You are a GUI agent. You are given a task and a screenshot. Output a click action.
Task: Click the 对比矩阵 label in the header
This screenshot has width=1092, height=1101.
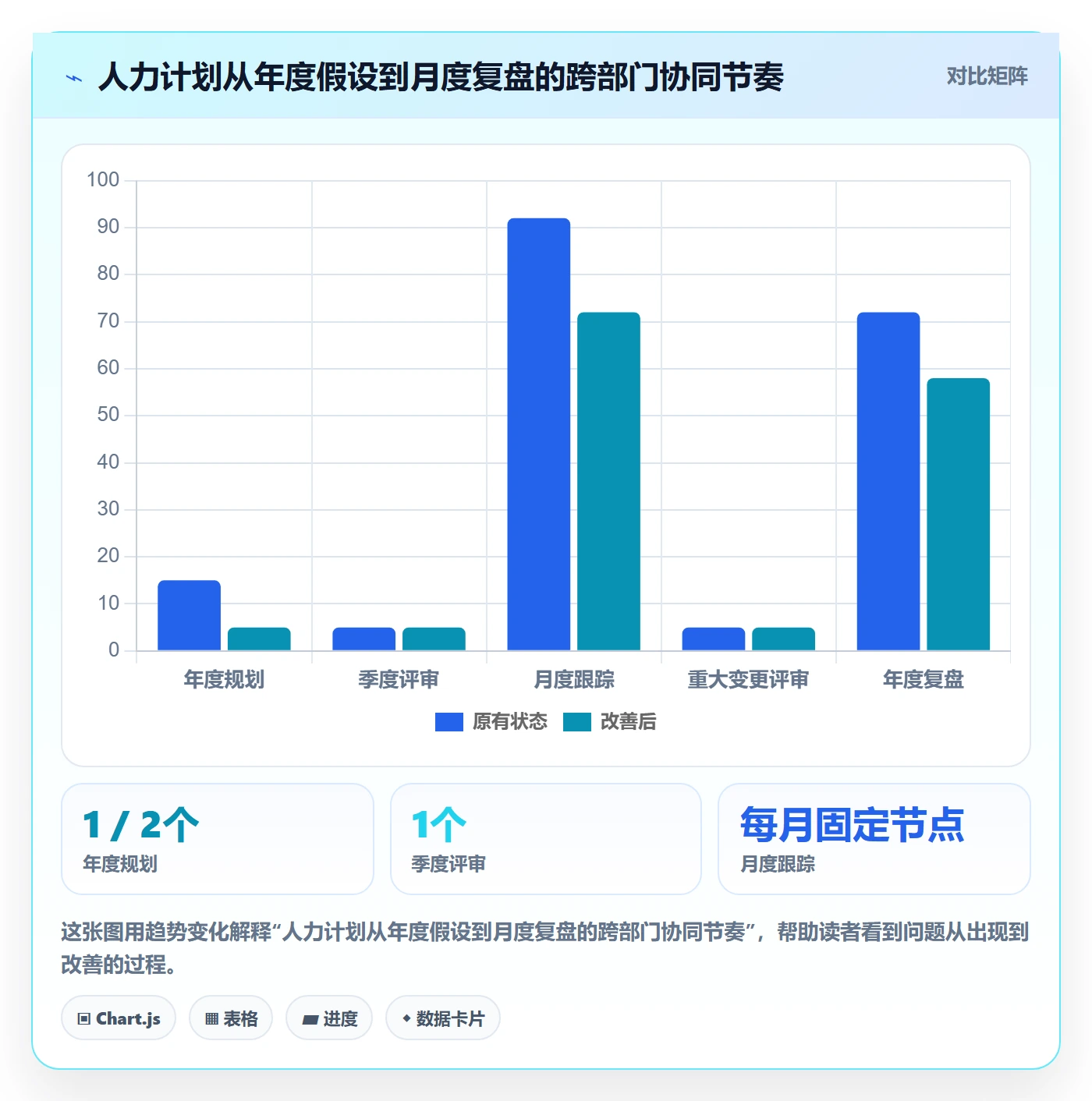click(987, 76)
